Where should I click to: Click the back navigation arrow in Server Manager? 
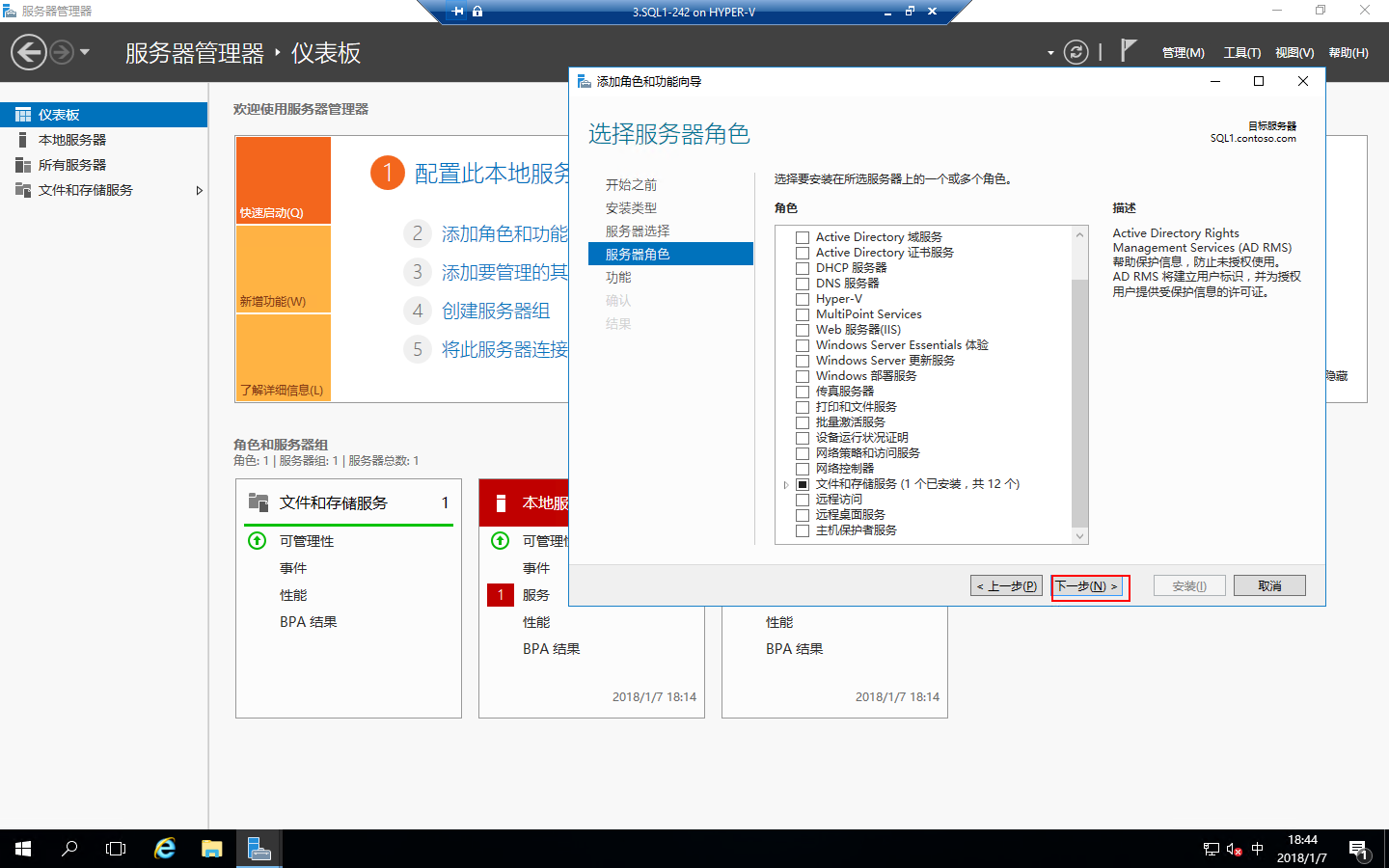pos(29,52)
